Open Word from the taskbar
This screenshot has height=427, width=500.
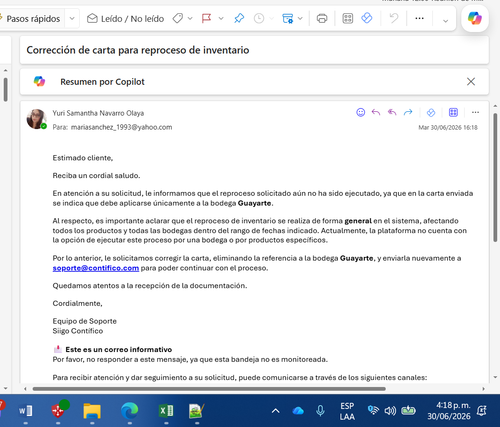26,411
